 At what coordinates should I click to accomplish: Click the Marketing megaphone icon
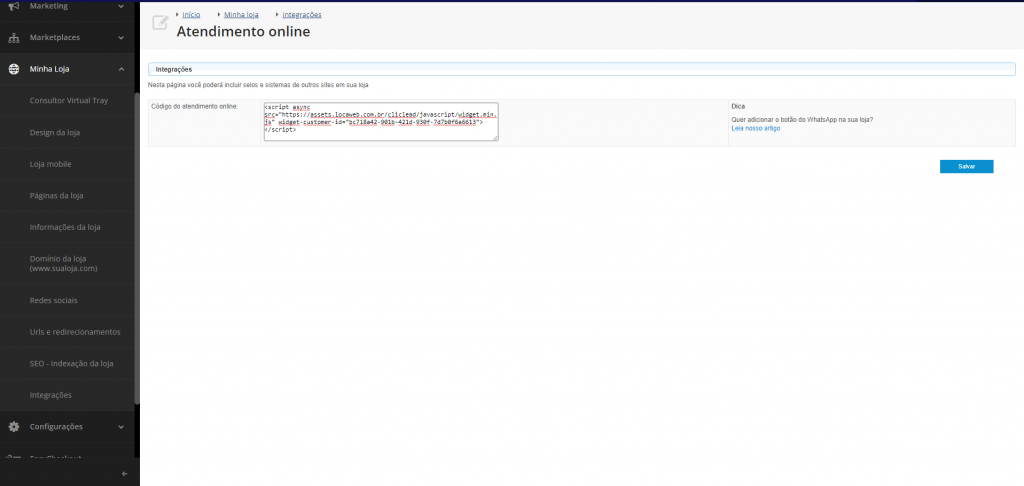pos(13,6)
